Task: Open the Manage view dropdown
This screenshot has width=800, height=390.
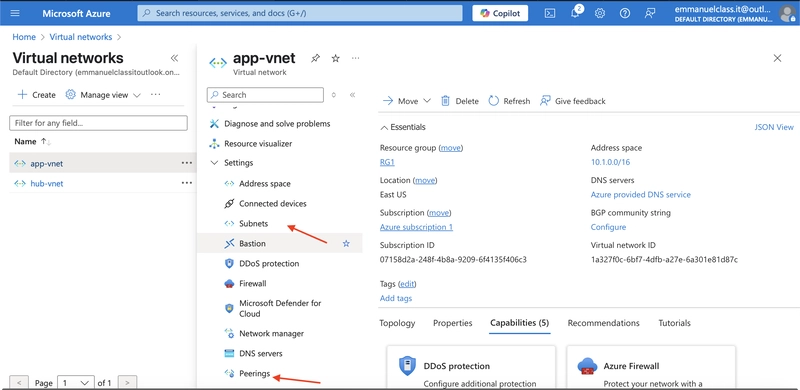Action: click(x=104, y=95)
